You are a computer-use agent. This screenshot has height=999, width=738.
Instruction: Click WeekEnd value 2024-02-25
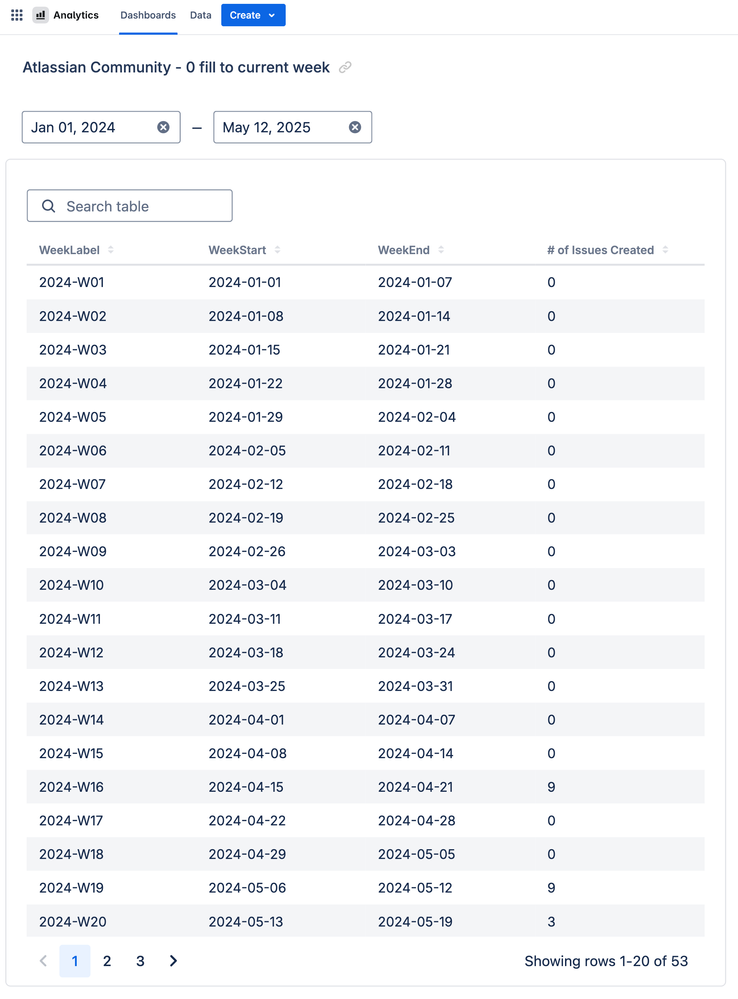416,518
